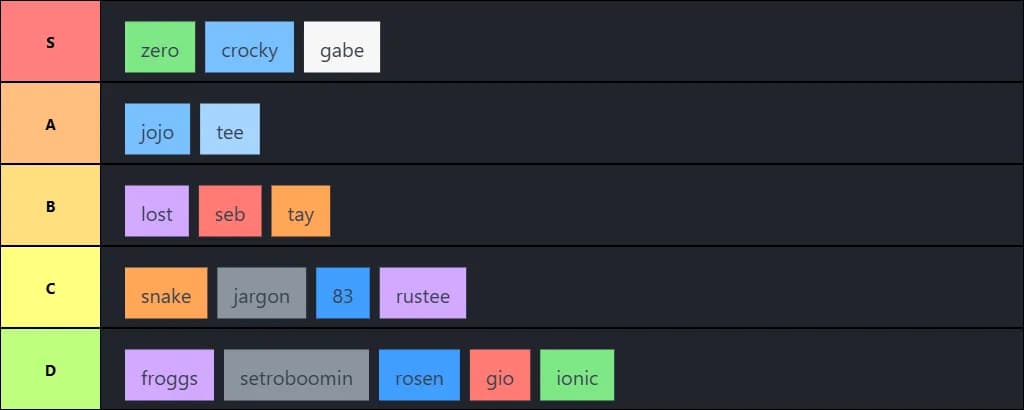The image size is (1024, 410).
Task: Click the white 'gabe' tile
Action: click(342, 48)
